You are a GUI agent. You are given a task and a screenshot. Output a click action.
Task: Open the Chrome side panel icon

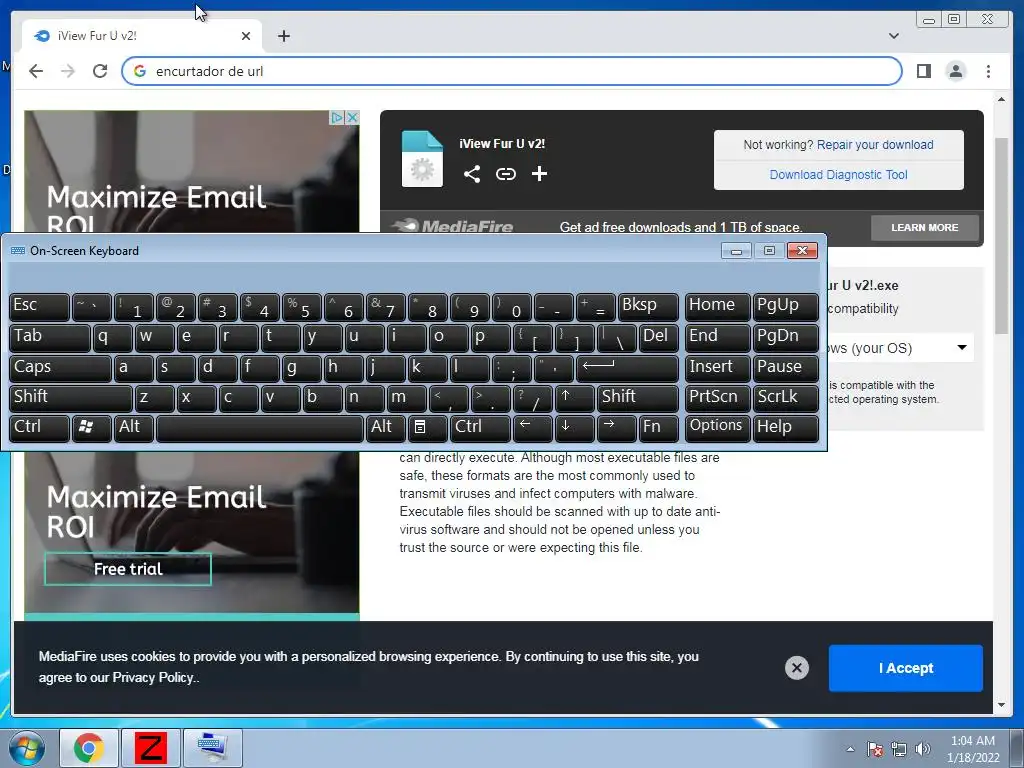[x=923, y=71]
